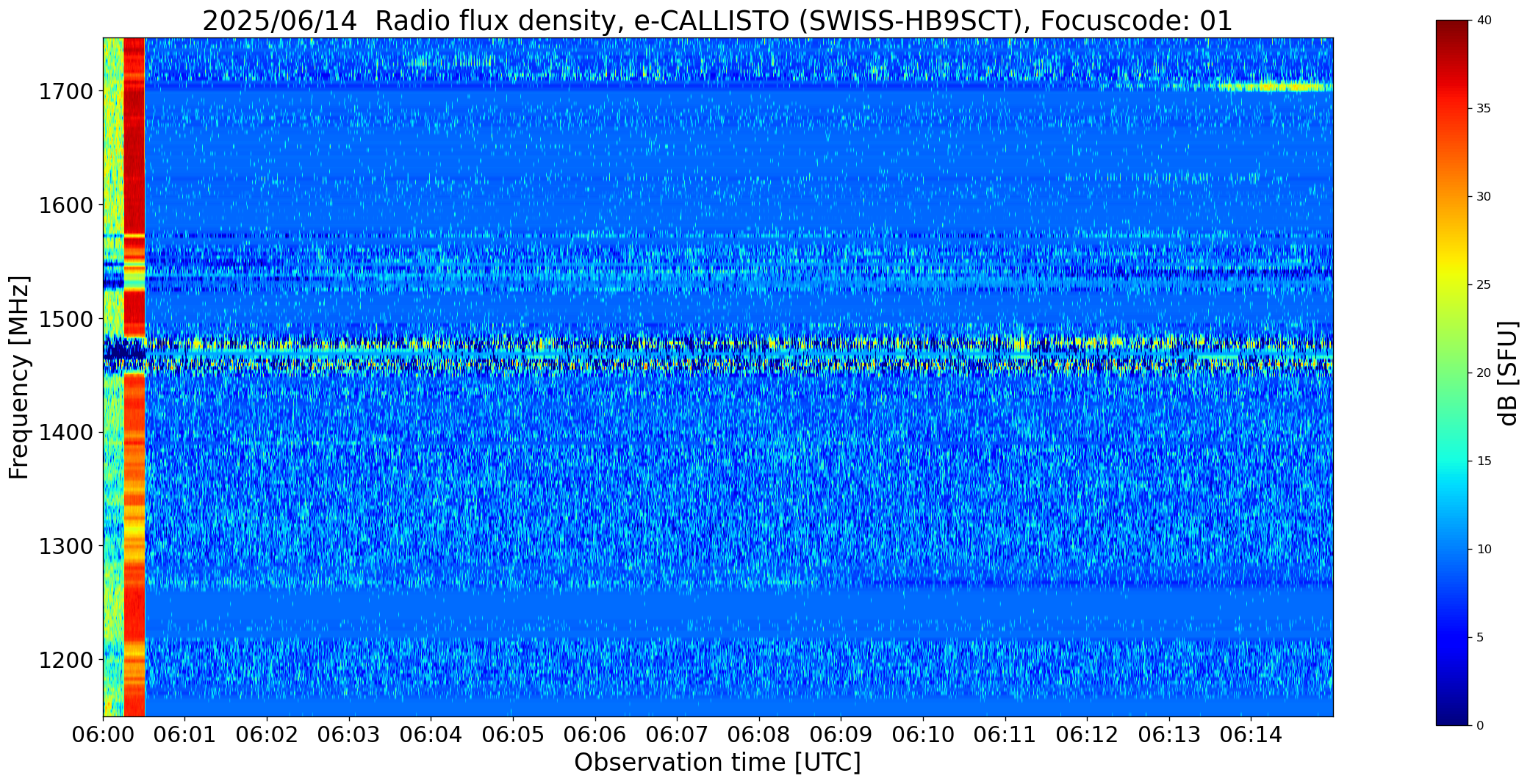This screenshot has height=784, width=1530.
Task: Click the 06:00 time tick label
Action: 103,735
